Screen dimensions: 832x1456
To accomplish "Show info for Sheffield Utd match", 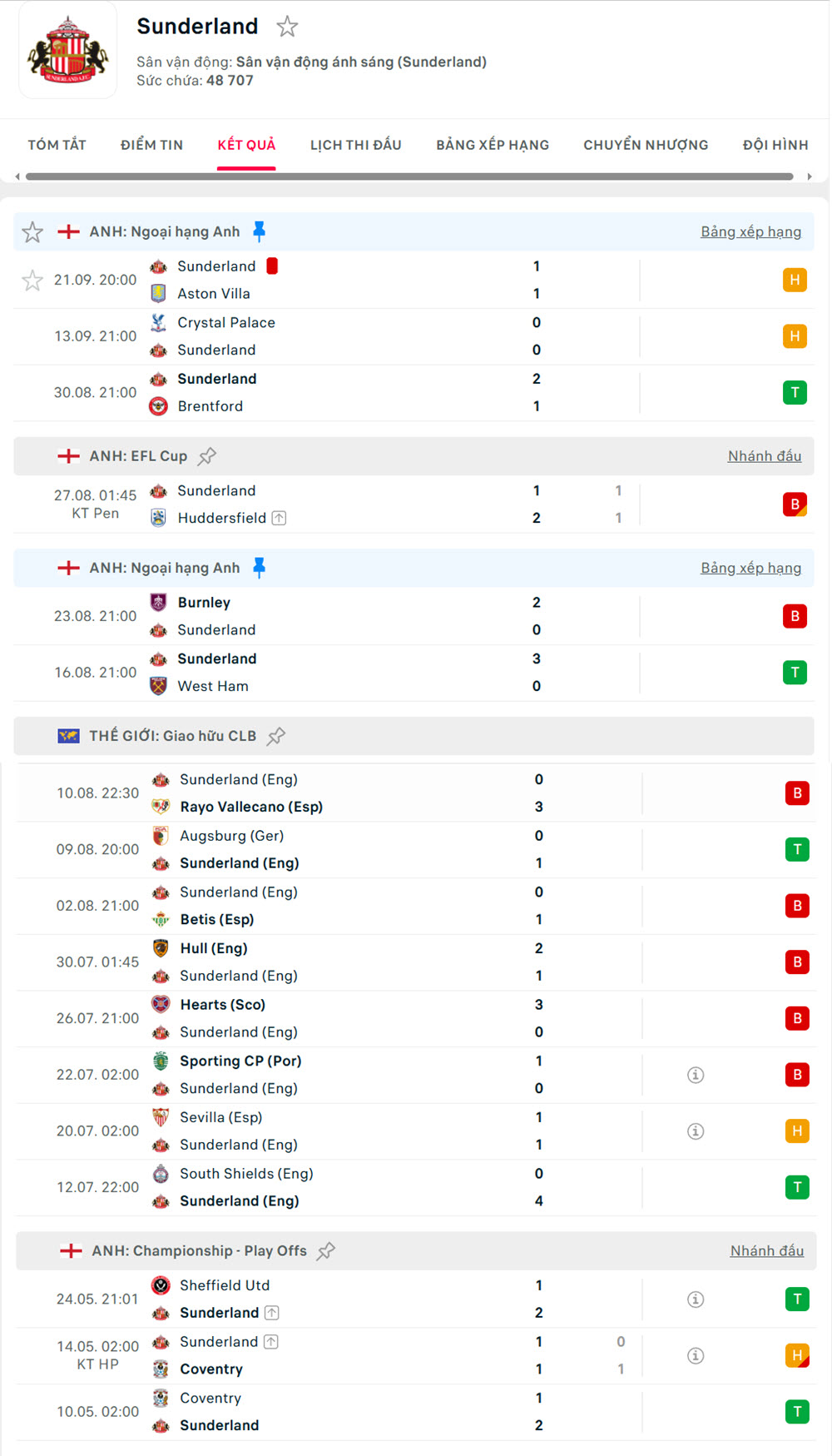I will pyautogui.click(x=696, y=1299).
